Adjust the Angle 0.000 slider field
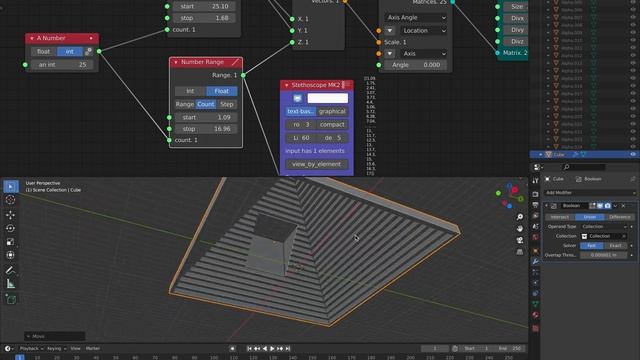Image resolution: width=640 pixels, height=360 pixels. pos(416,65)
